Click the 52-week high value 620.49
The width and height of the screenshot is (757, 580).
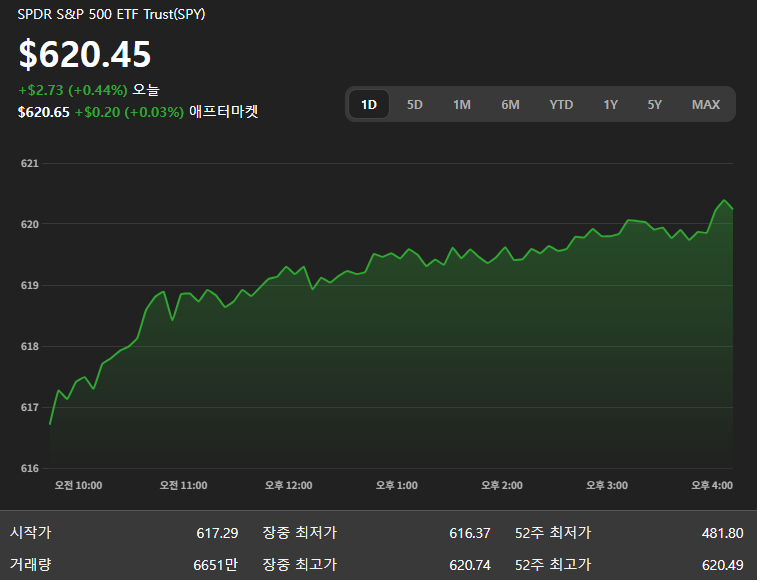[x=722, y=565]
